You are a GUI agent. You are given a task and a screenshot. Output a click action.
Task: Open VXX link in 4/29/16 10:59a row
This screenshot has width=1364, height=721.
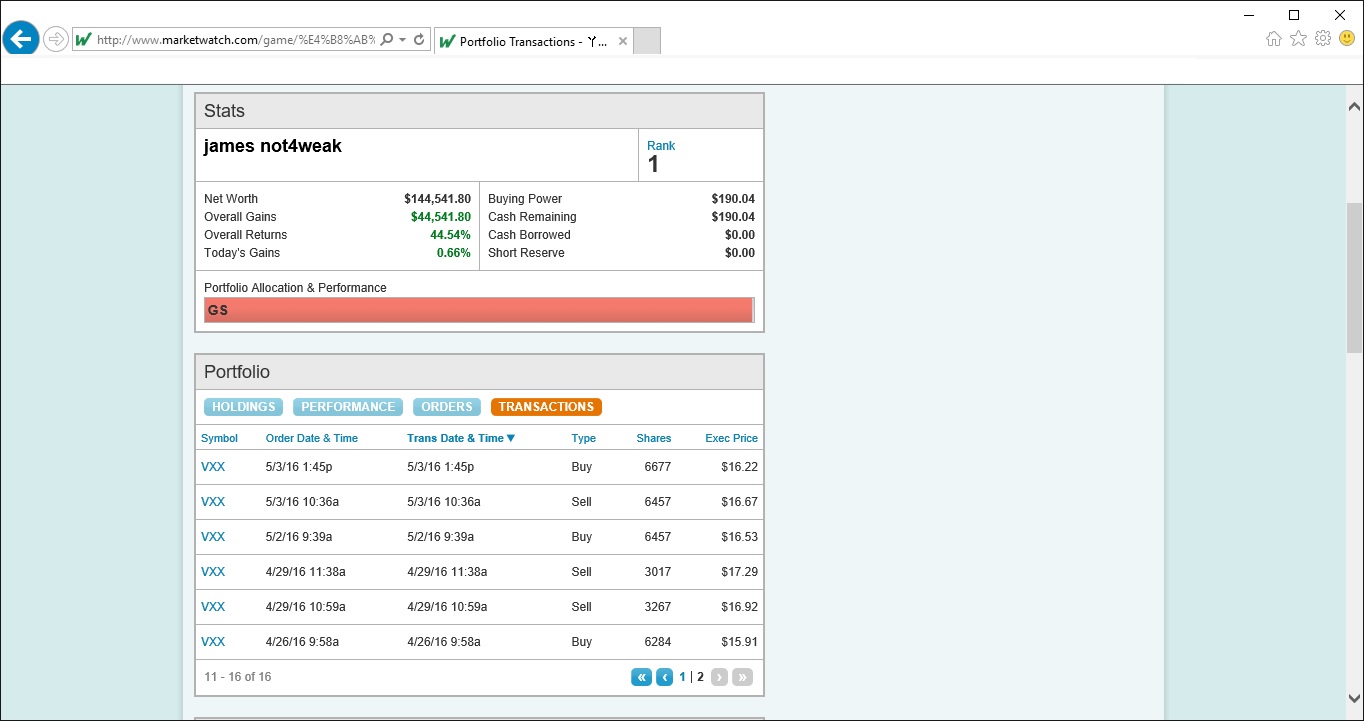[x=213, y=607]
